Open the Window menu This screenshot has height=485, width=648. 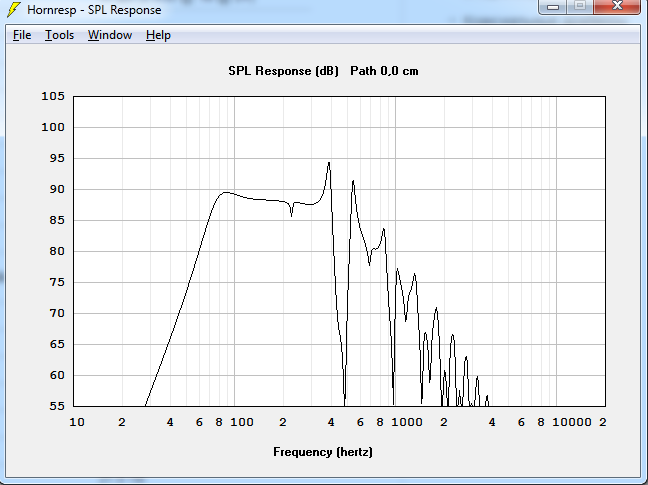click(x=110, y=35)
